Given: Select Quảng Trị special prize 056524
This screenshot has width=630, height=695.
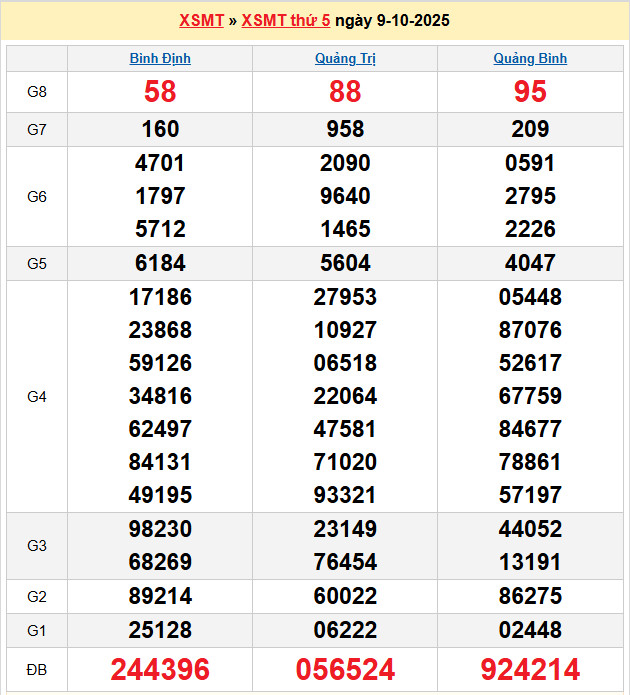Looking at the screenshot, I should [345, 670].
